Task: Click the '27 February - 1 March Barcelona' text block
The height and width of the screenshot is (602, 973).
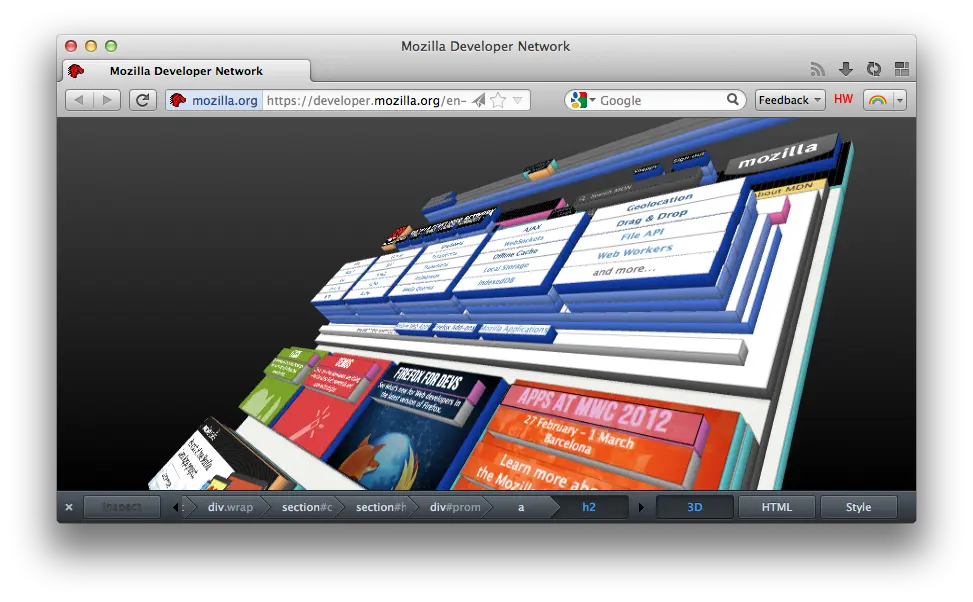Action: click(x=579, y=434)
